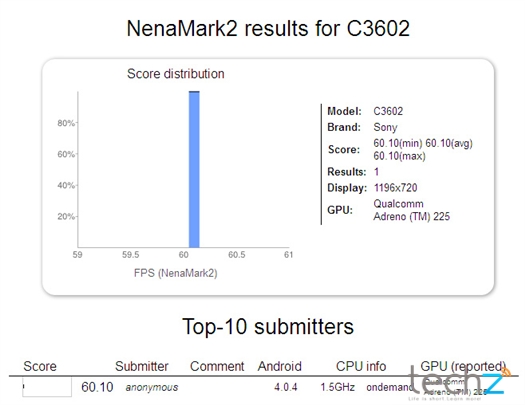Click the Sony brand value

tap(385, 127)
